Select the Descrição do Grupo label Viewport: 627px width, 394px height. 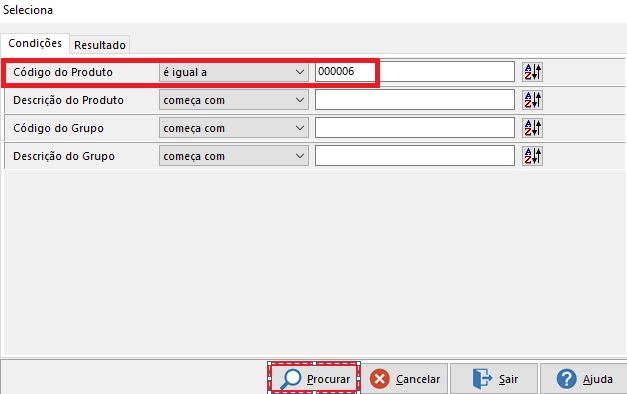64,156
